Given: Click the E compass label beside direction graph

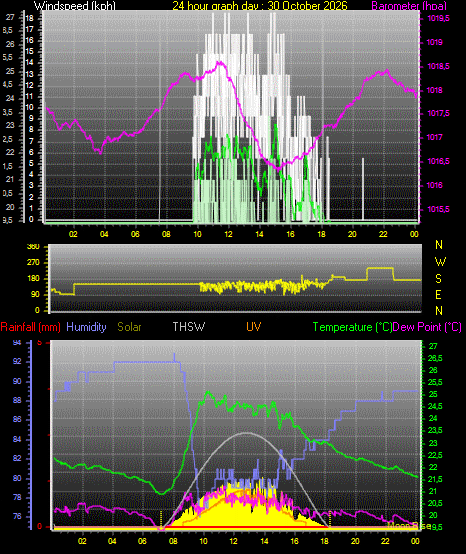Looking at the screenshot, I should pyautogui.click(x=438, y=295).
